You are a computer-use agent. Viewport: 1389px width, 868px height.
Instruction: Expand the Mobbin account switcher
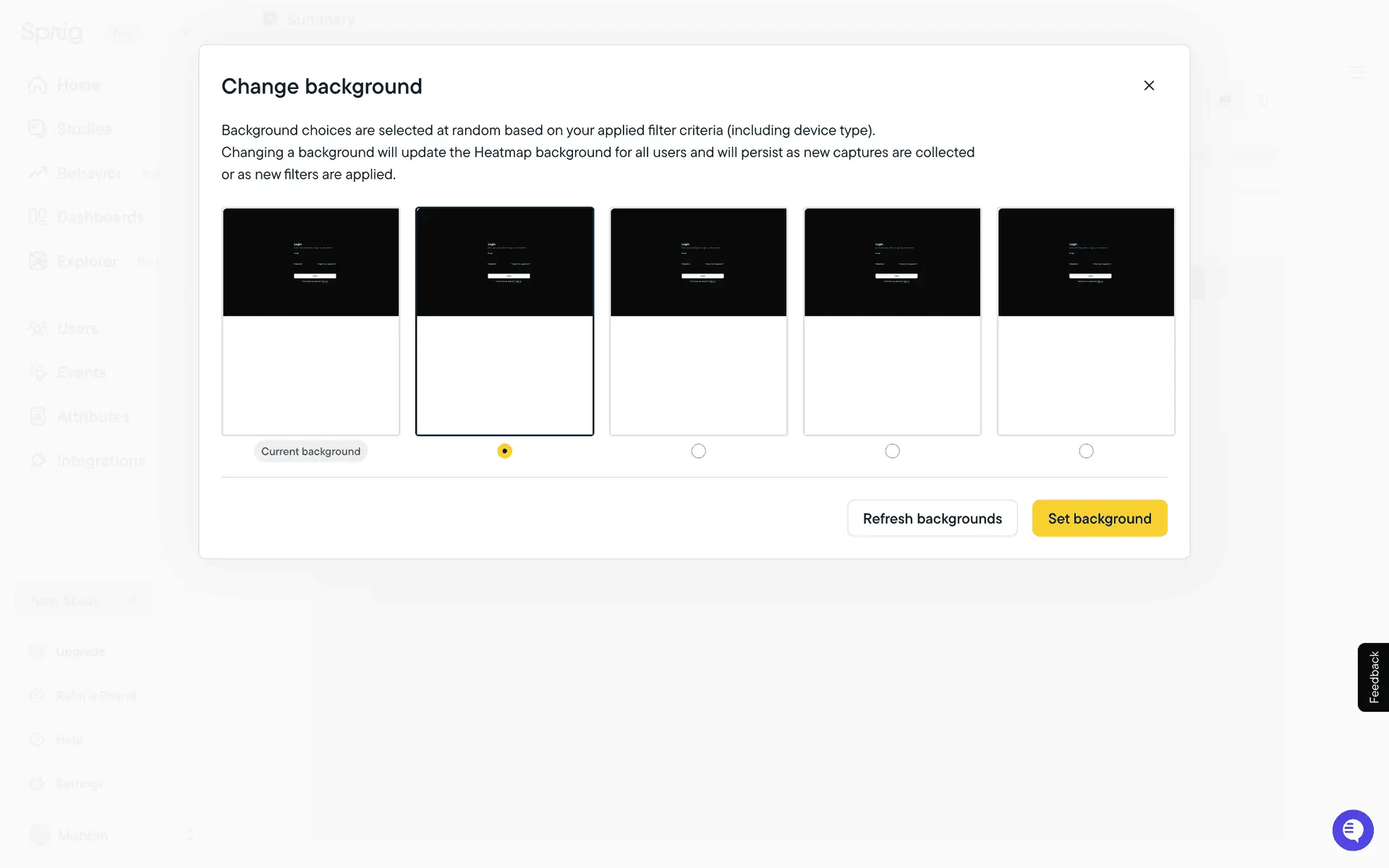[190, 835]
